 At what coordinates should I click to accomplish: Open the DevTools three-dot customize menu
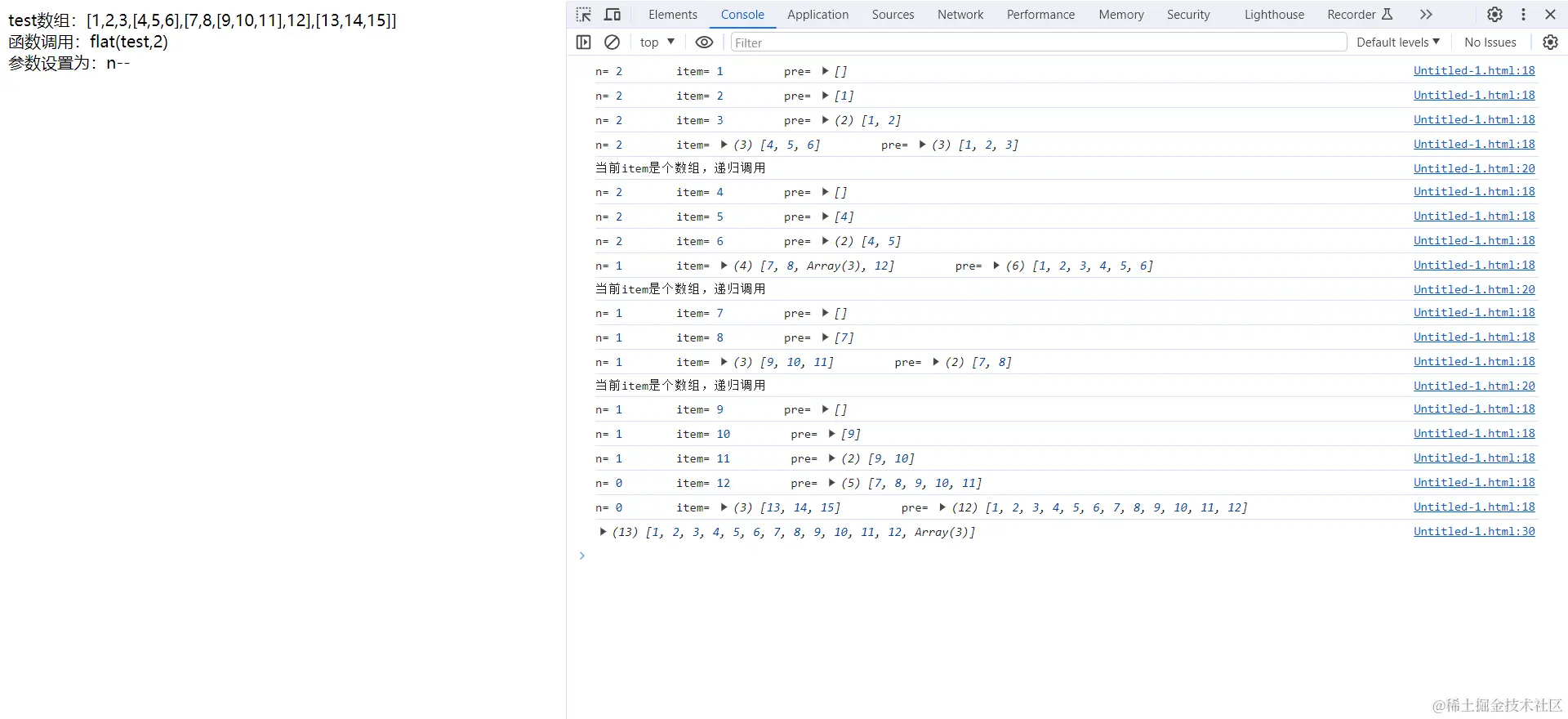pos(1523,15)
